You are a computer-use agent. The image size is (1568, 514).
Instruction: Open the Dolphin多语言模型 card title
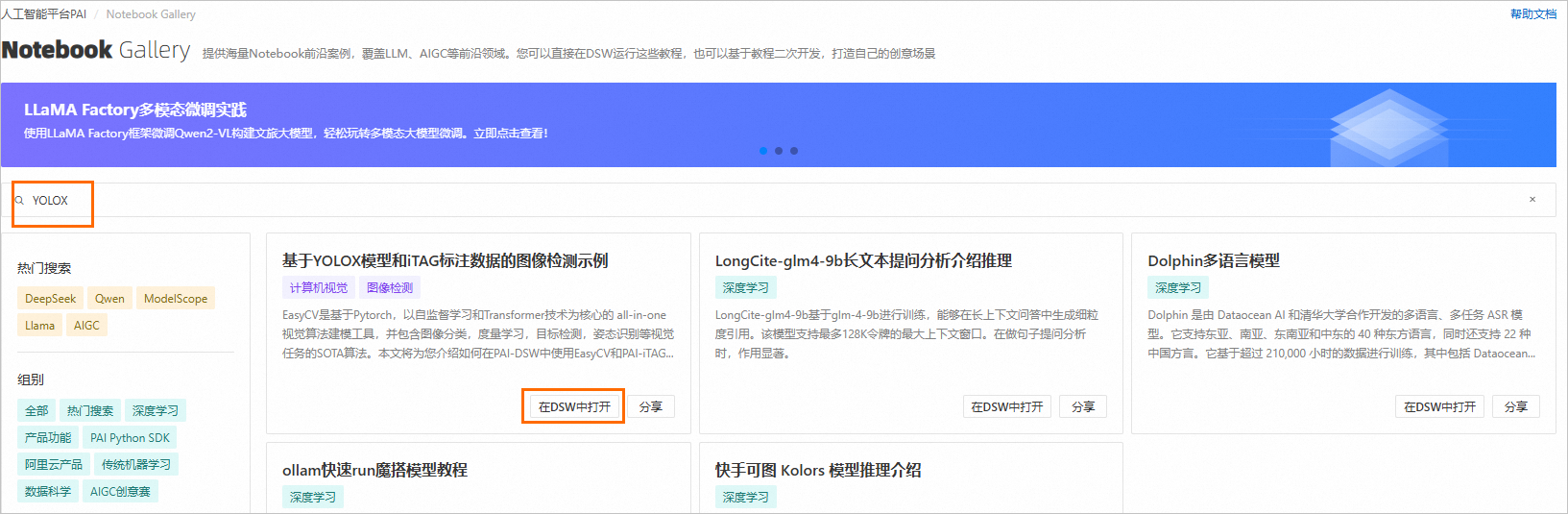1214,261
